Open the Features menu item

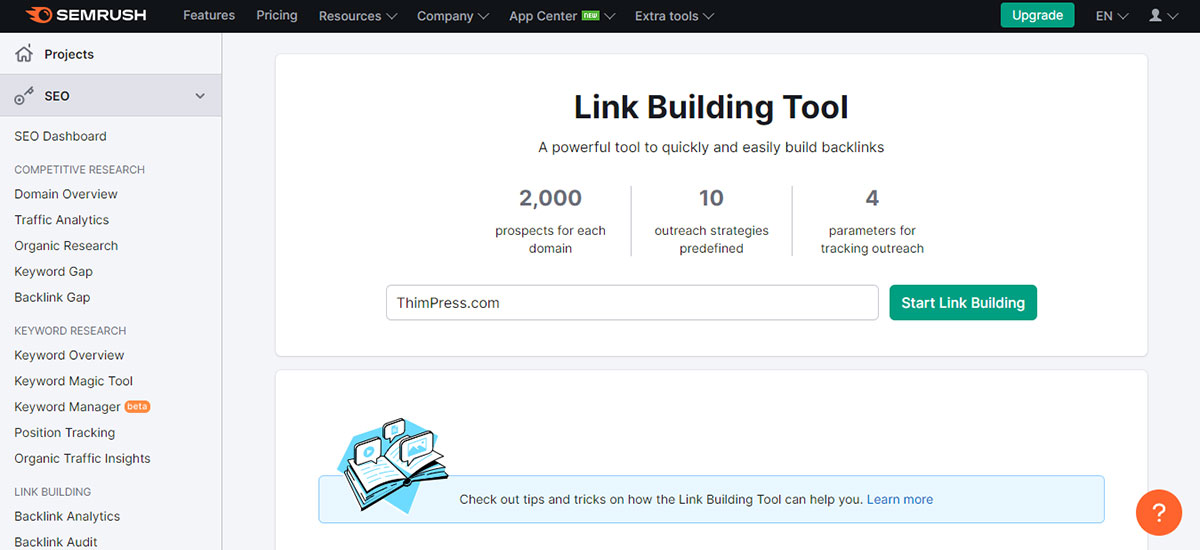pos(209,15)
